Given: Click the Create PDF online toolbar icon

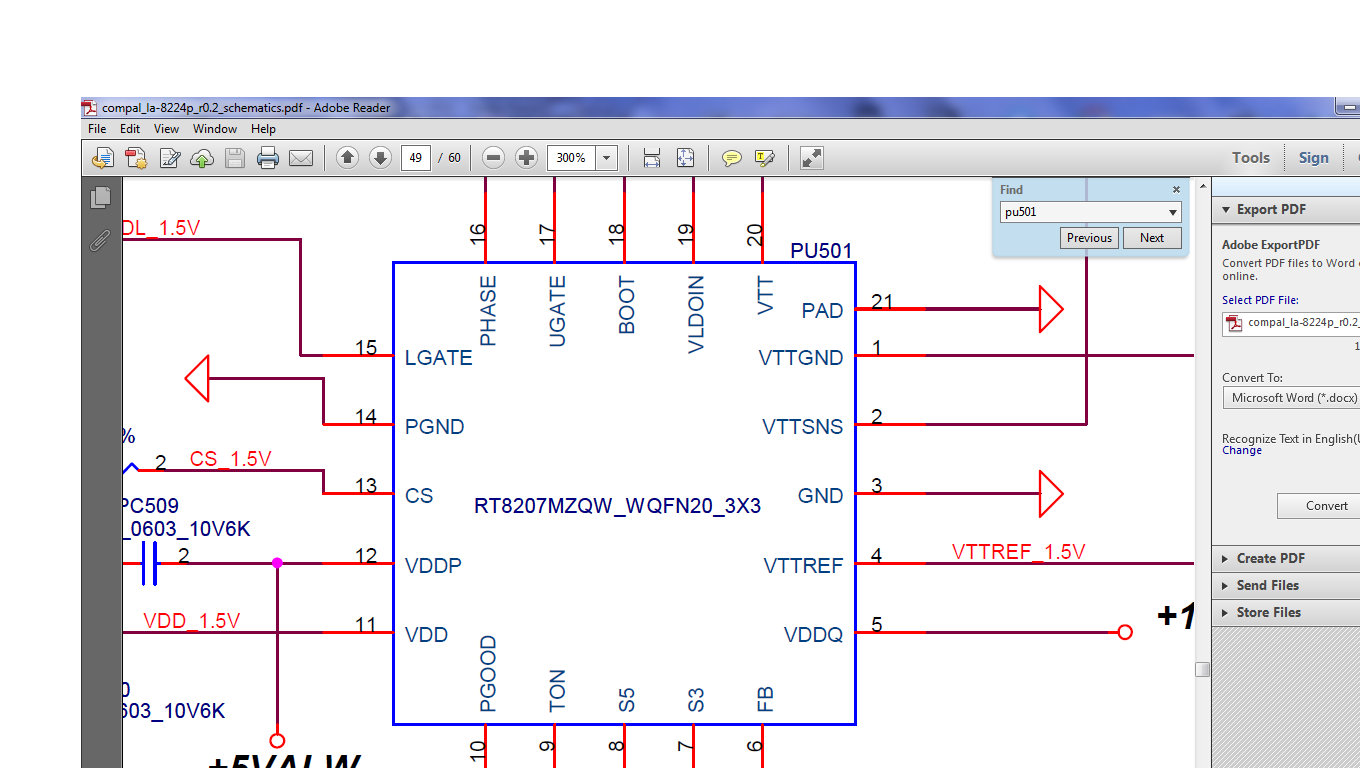Looking at the screenshot, I should 136,158.
